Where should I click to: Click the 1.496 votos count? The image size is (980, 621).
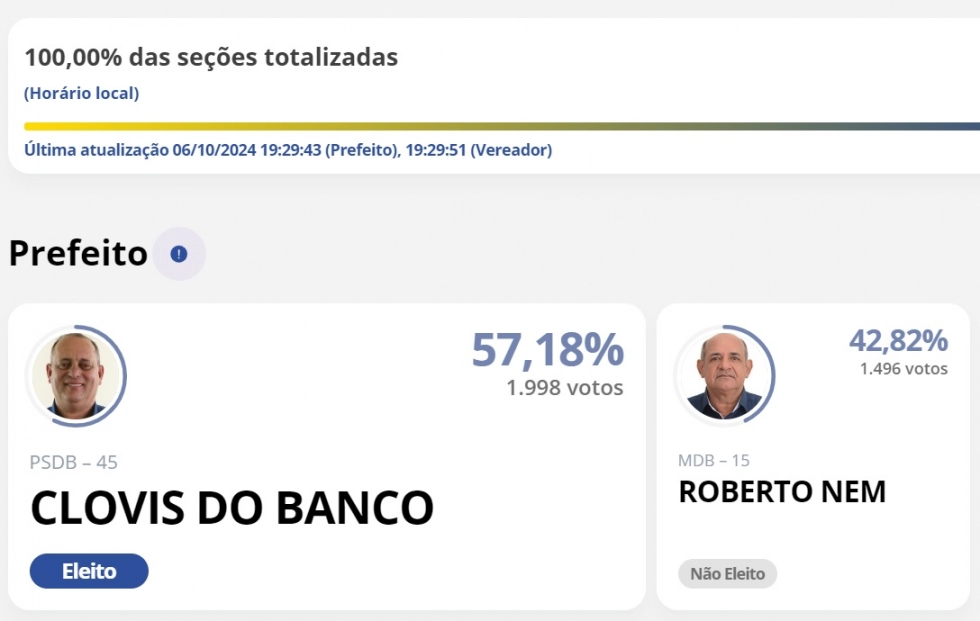click(903, 369)
